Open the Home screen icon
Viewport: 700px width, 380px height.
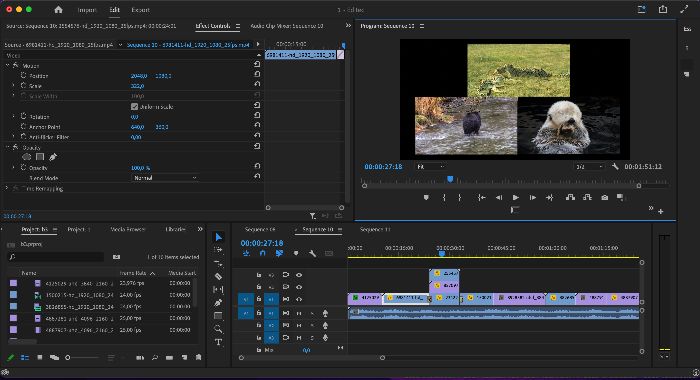58,10
